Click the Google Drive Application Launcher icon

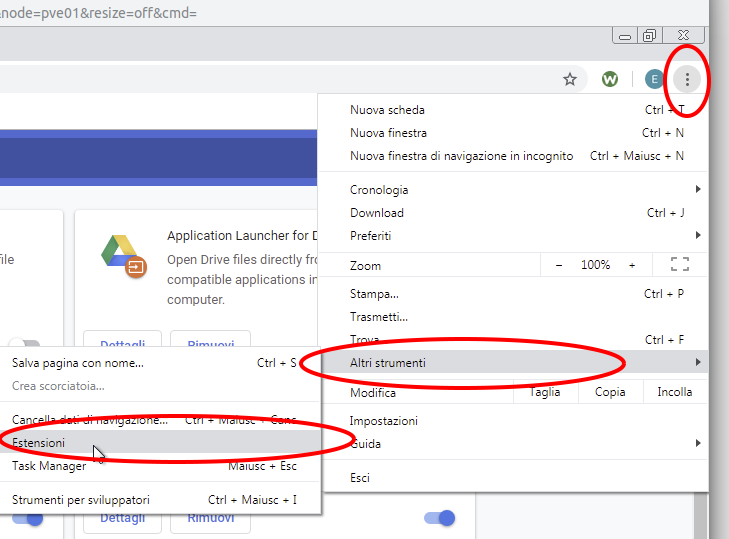click(124, 255)
